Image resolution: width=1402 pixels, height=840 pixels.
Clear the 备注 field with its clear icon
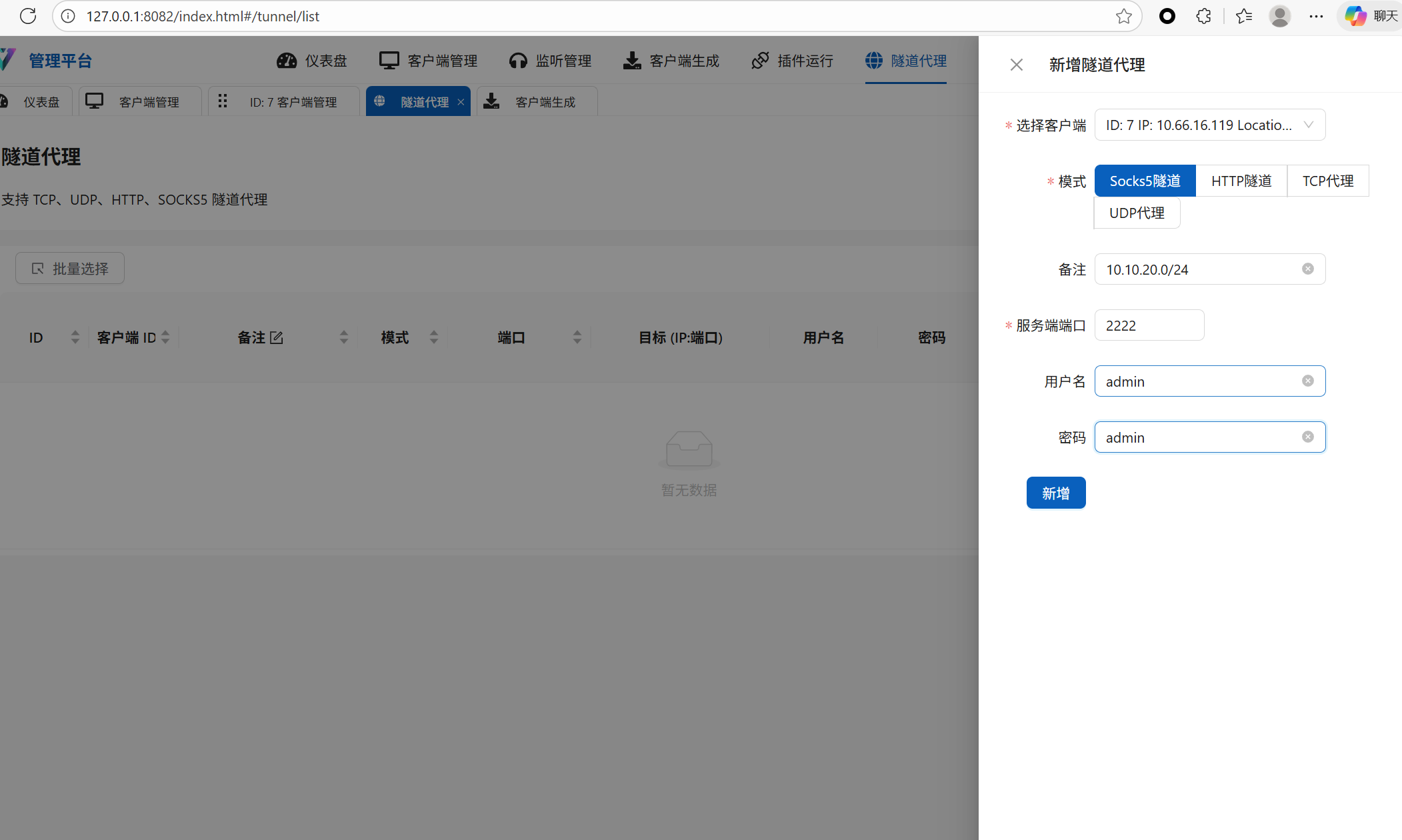[x=1307, y=269]
